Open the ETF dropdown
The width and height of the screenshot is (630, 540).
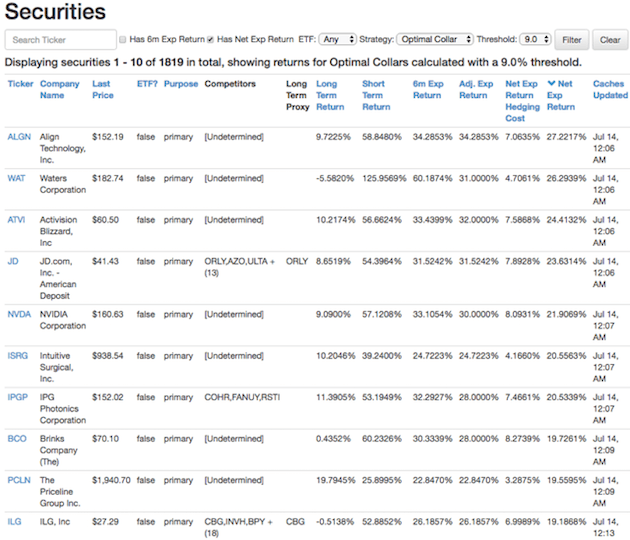point(337,40)
